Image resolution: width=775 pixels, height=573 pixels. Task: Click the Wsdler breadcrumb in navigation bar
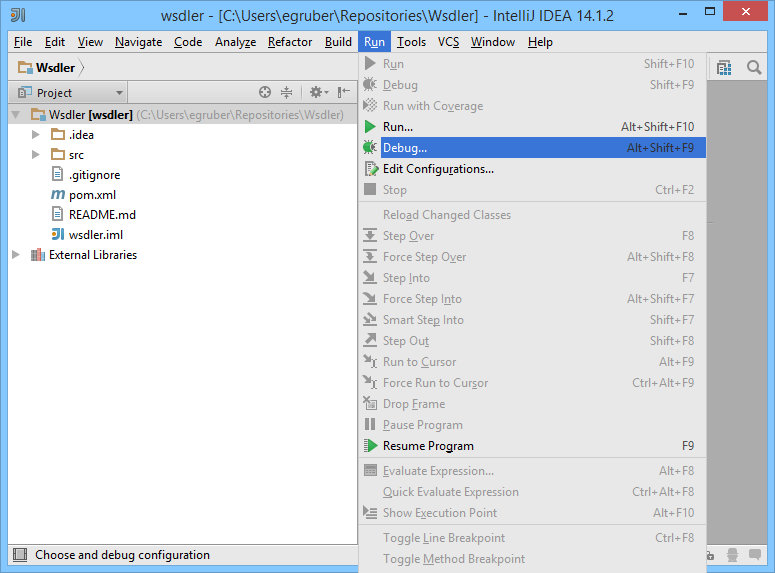pyautogui.click(x=55, y=67)
